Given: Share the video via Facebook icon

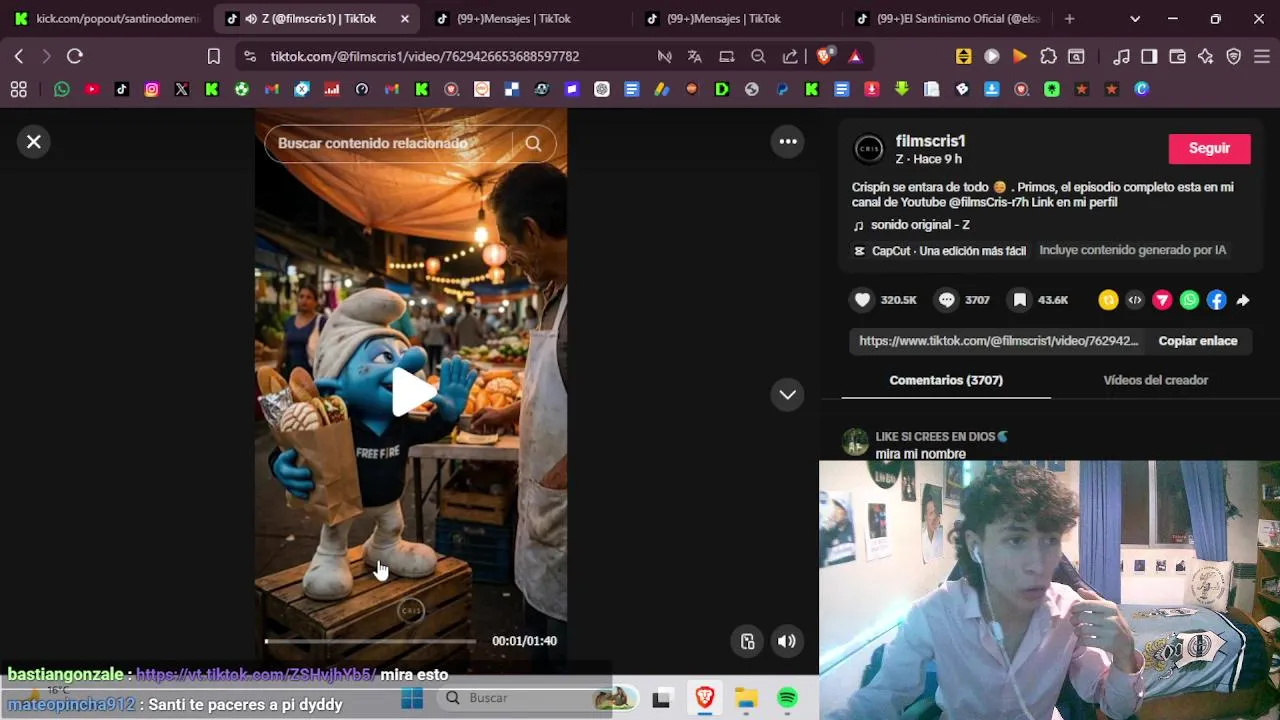Looking at the screenshot, I should pos(1216,300).
